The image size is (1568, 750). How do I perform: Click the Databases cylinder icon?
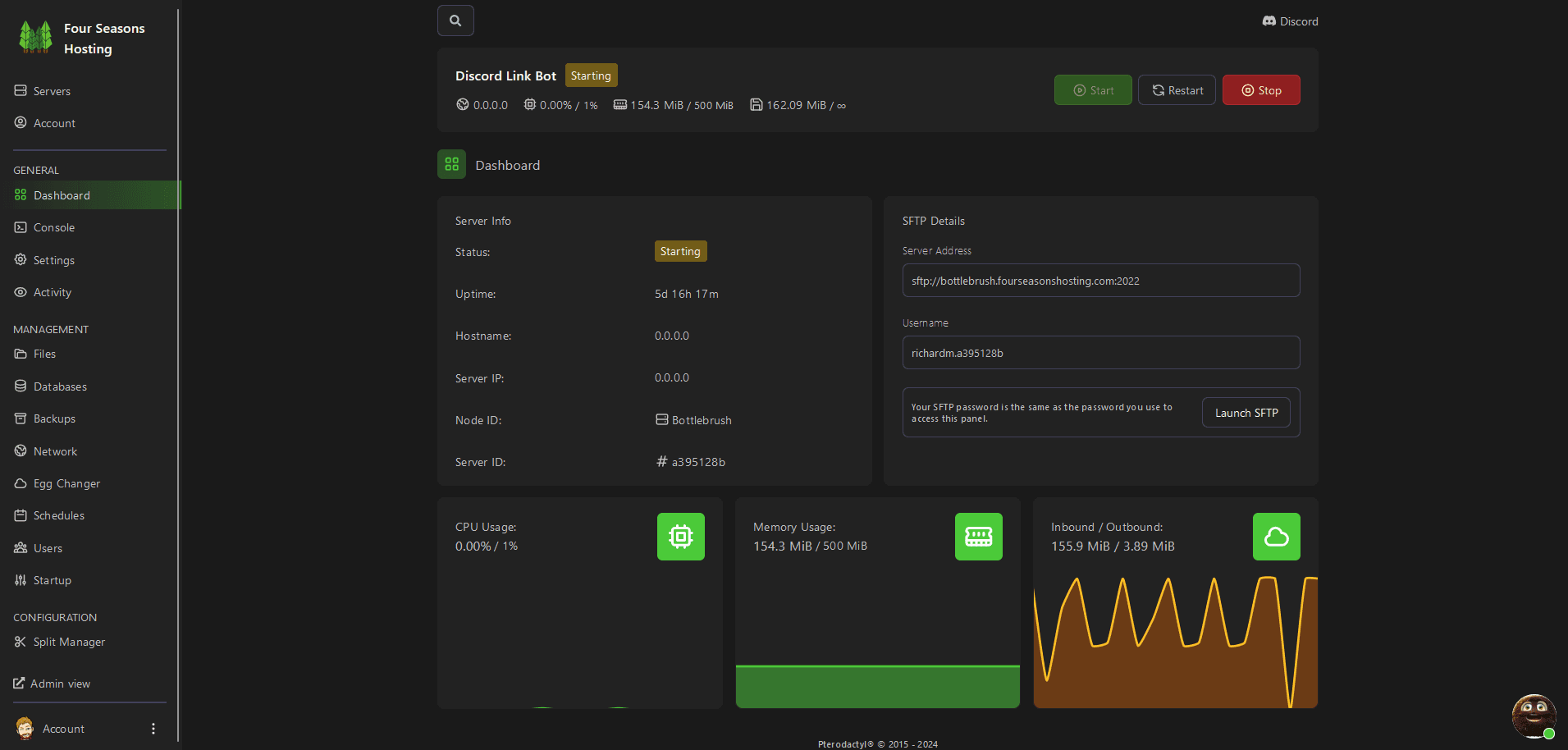21,386
